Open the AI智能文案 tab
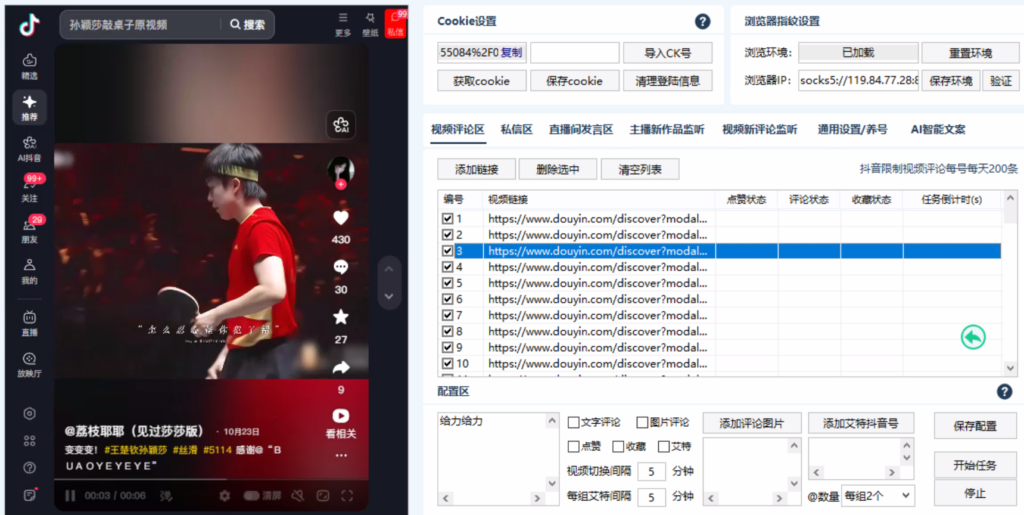Image resolution: width=1024 pixels, height=515 pixels. pyautogui.click(x=937, y=129)
